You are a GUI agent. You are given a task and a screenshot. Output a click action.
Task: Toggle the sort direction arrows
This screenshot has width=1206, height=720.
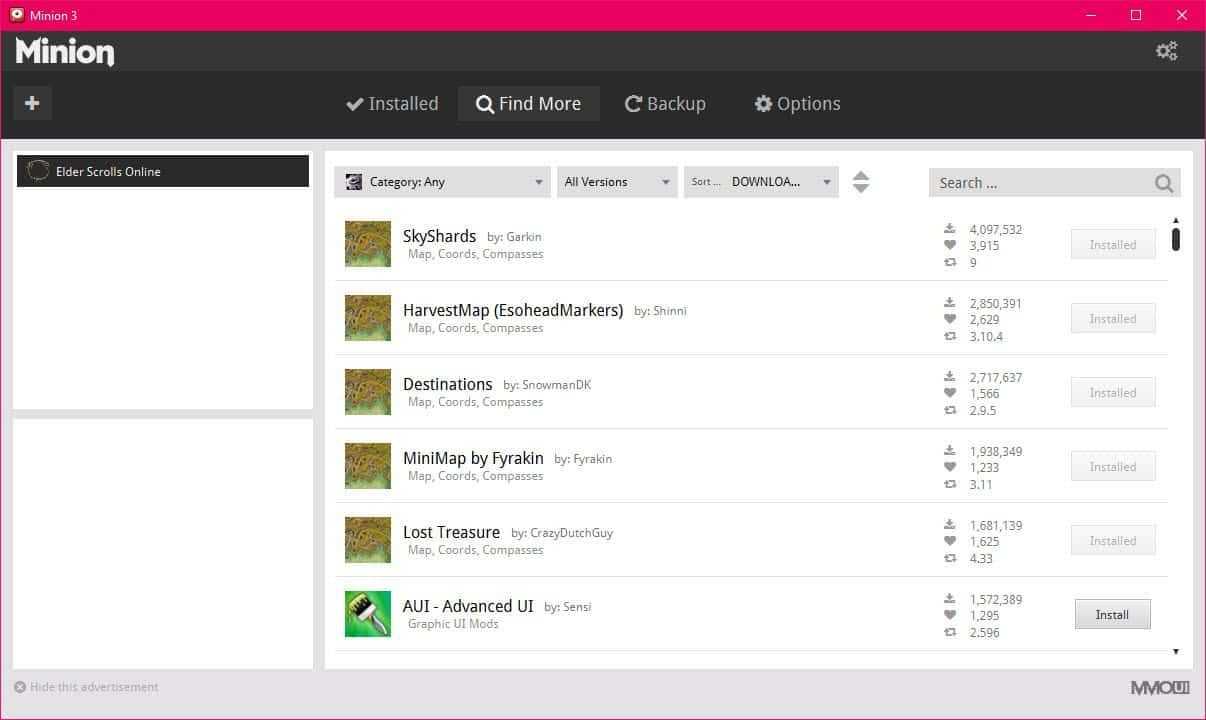[x=861, y=182]
